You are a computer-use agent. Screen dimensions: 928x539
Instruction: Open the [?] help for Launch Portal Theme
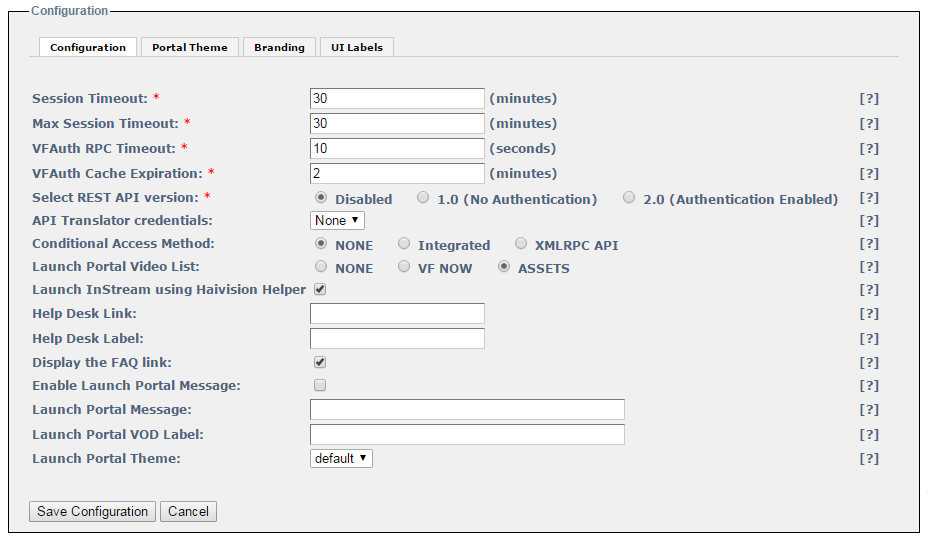click(x=869, y=459)
